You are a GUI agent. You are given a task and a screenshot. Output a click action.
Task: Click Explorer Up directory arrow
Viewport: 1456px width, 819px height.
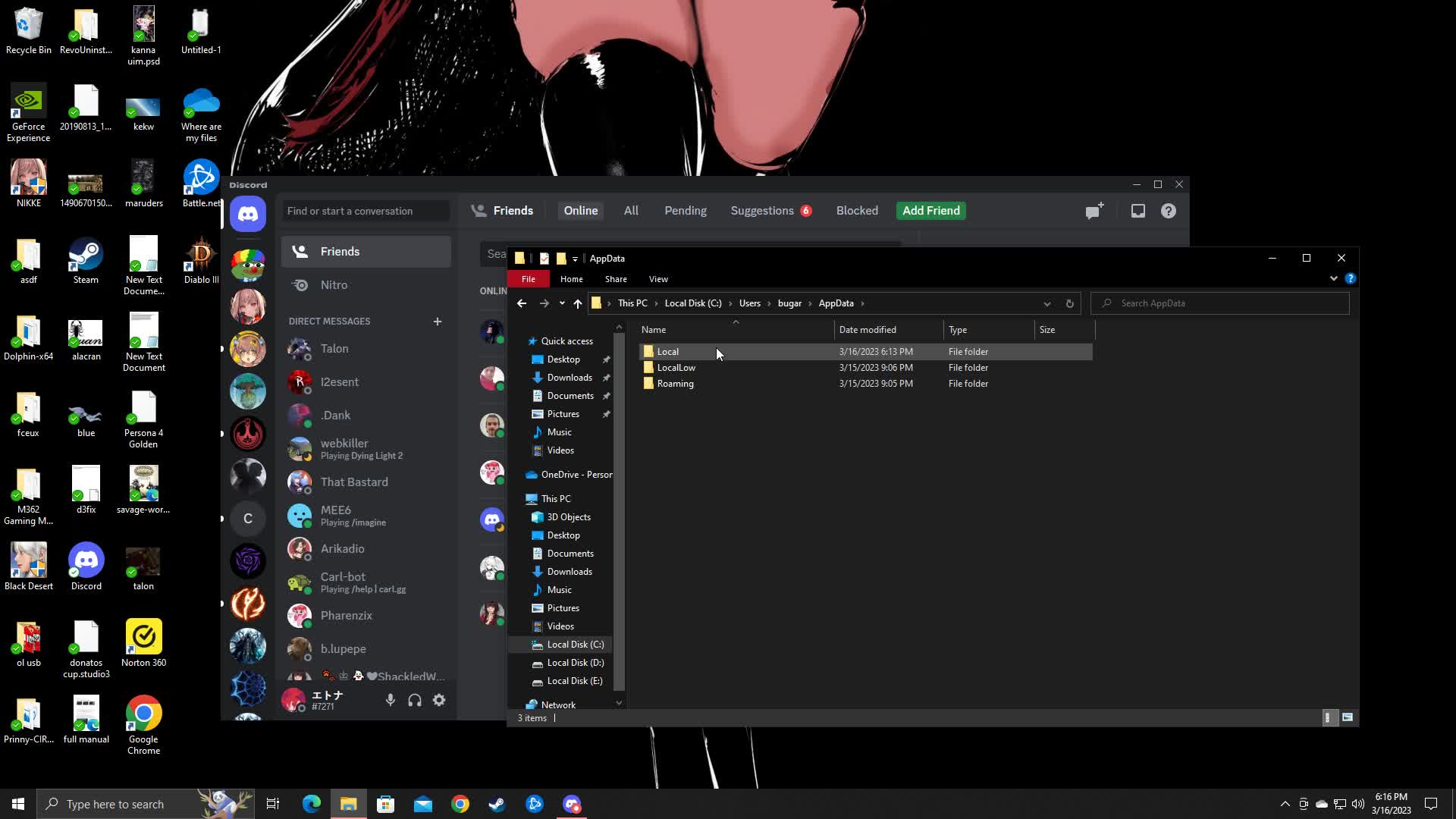pos(578,303)
